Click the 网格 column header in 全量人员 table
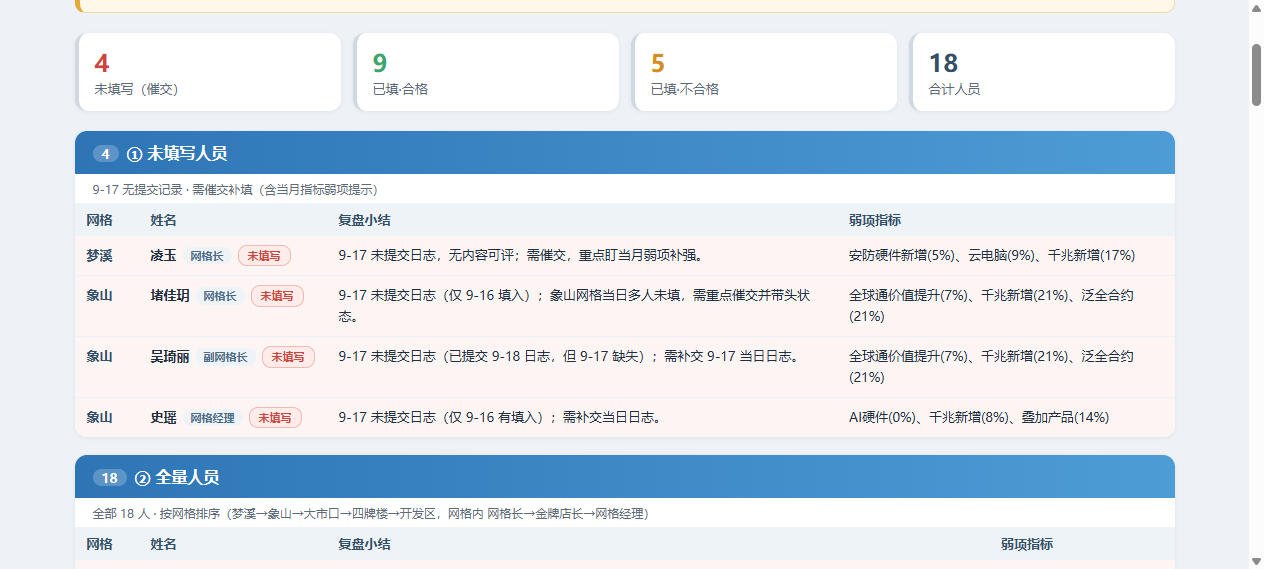This screenshot has height=569, width=1264. 99,544
